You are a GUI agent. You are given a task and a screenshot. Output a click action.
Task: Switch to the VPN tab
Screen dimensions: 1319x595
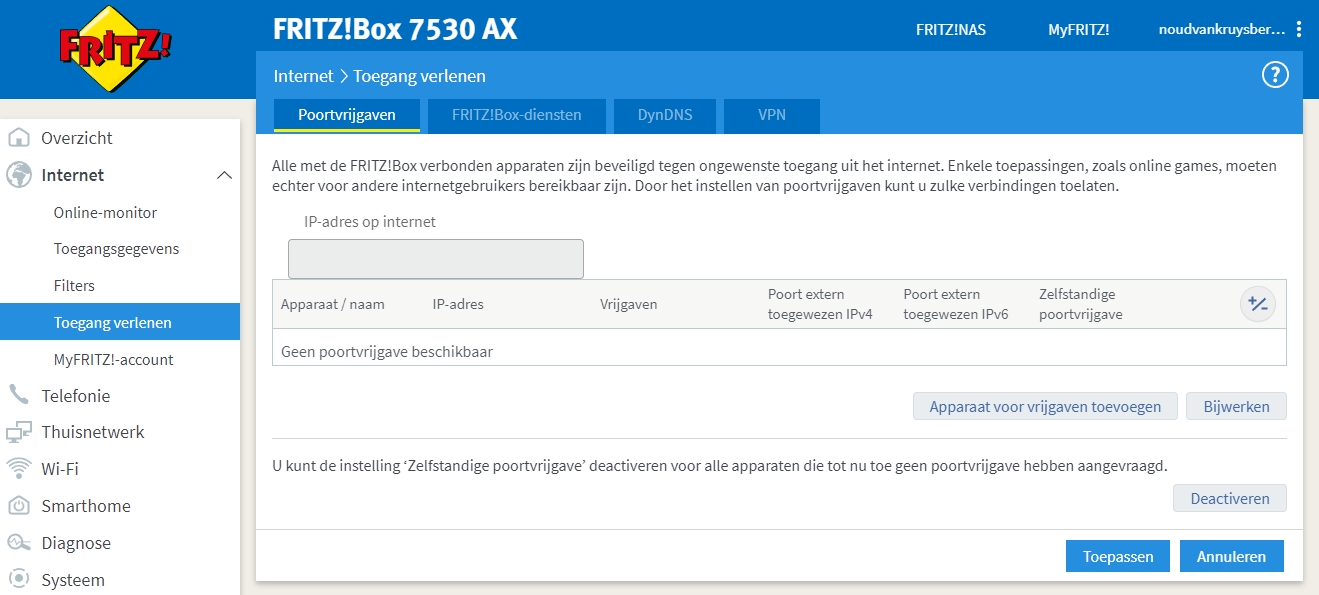[771, 115]
